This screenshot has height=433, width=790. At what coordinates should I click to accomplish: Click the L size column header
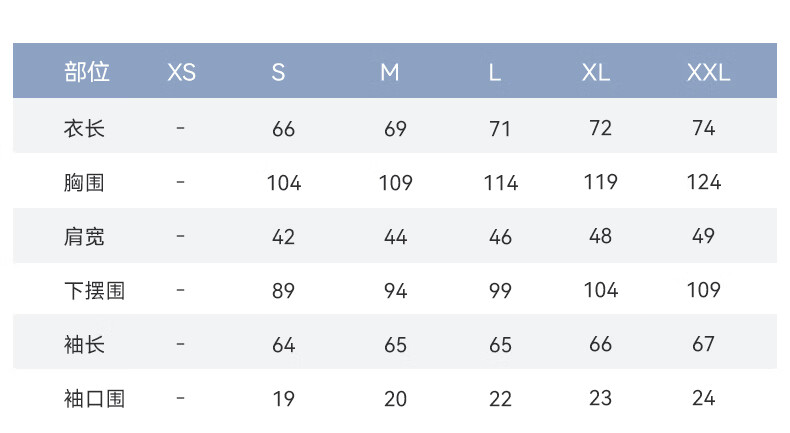pyautogui.click(x=495, y=73)
